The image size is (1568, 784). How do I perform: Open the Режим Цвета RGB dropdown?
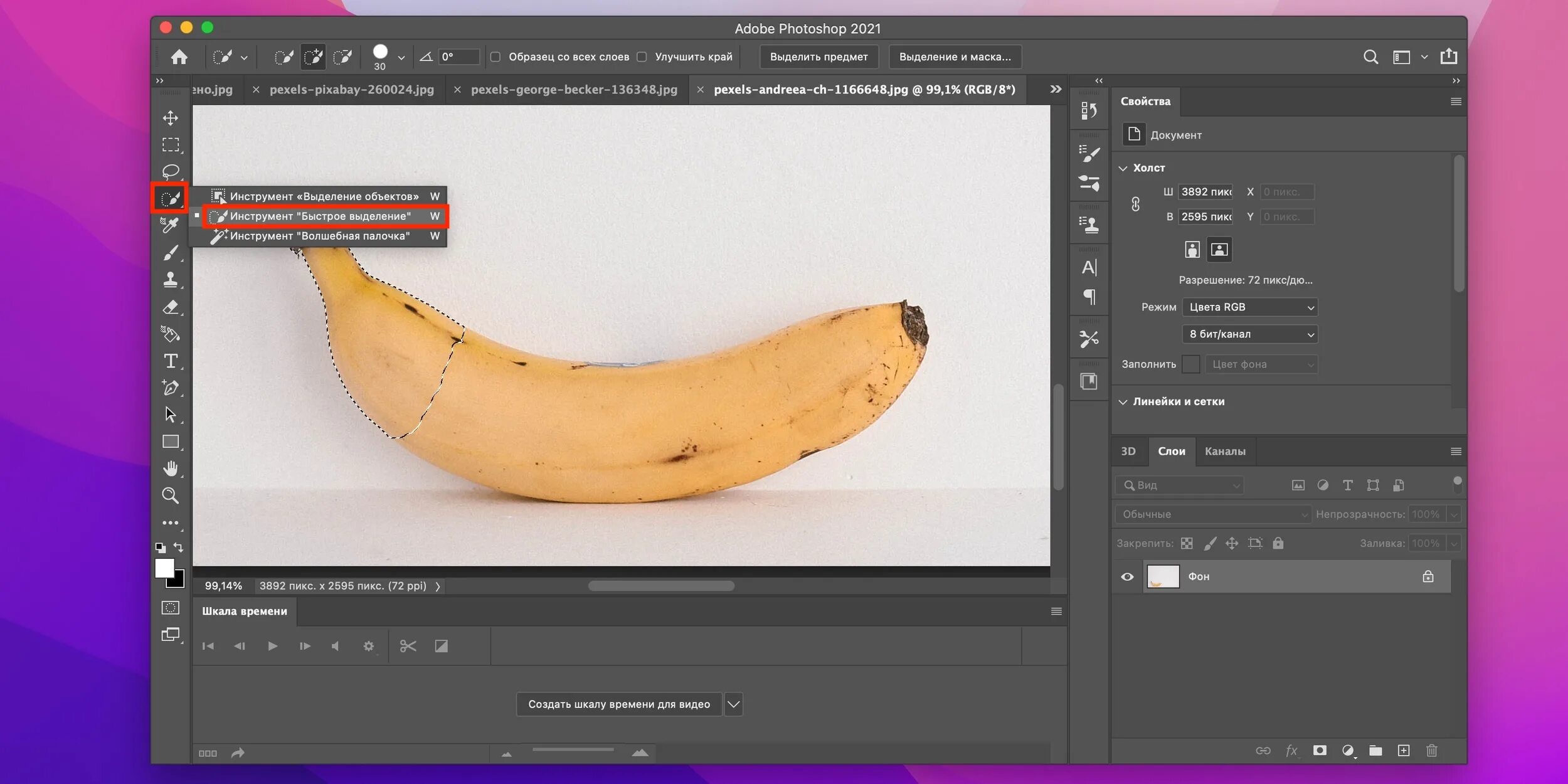[1249, 307]
